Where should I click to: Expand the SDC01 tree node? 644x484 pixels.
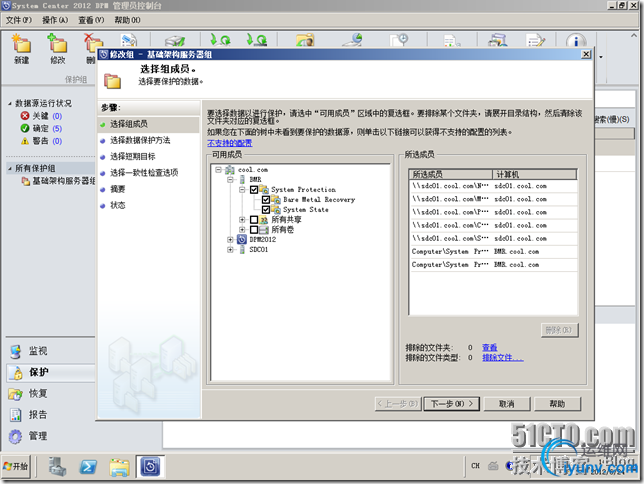point(230,250)
